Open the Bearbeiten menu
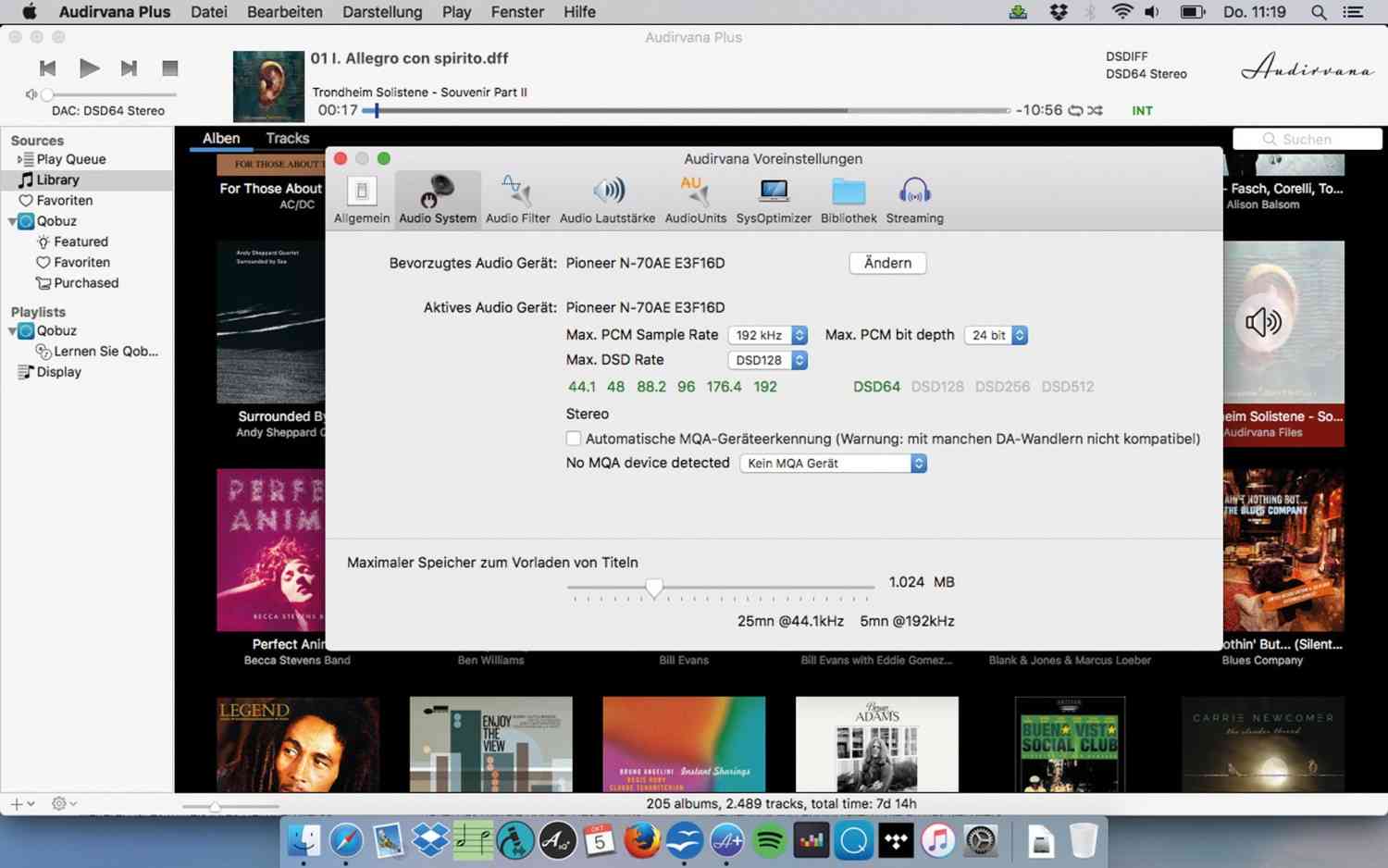The height and width of the screenshot is (868, 1388). click(x=285, y=12)
